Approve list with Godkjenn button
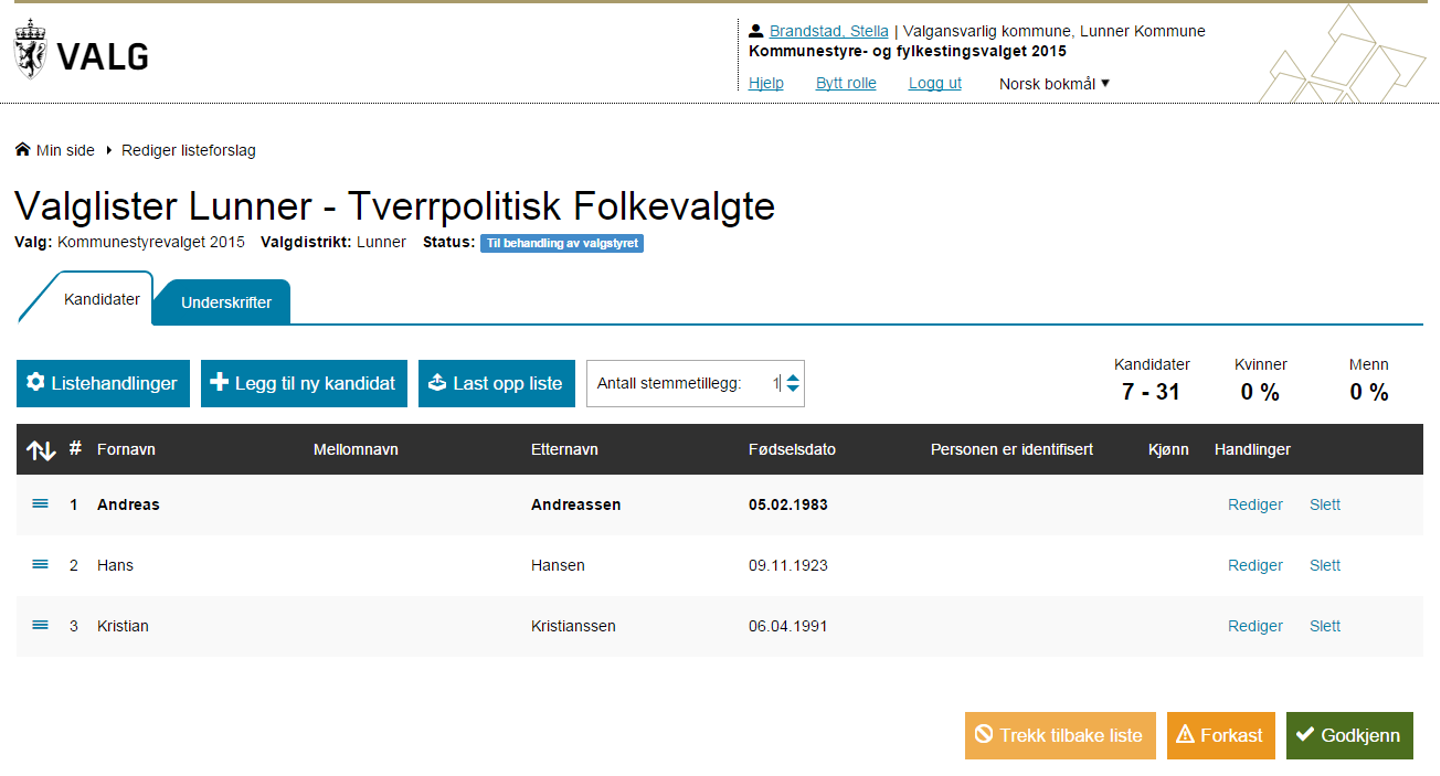The image size is (1440, 776). [1349, 736]
